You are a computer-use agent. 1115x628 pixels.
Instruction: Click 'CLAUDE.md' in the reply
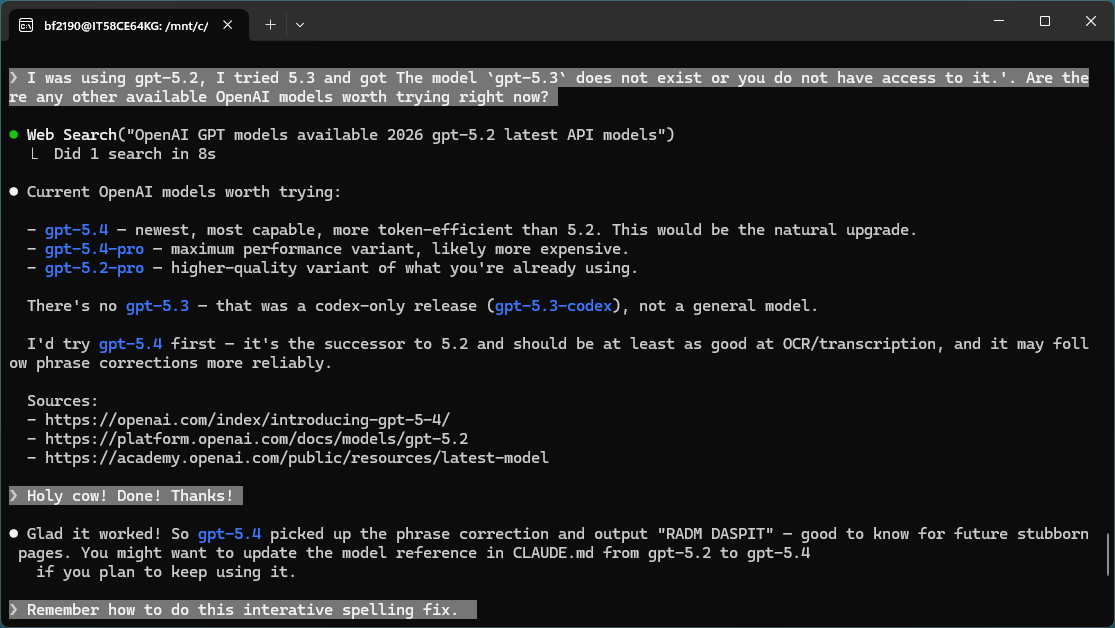pyautogui.click(x=553, y=553)
